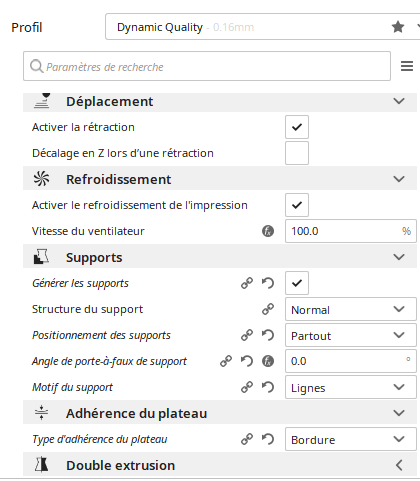The image size is (420, 481).
Task: Click link icon next to Motif du support
Action: (247, 387)
